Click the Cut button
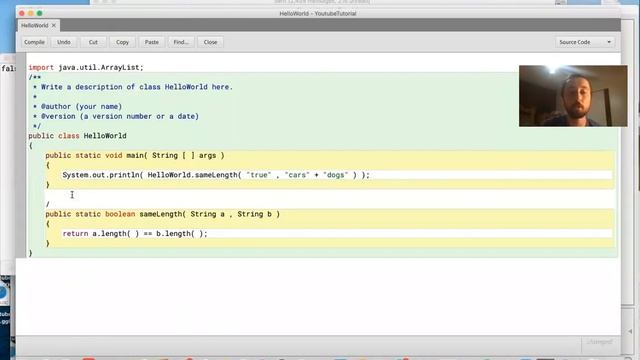This screenshot has width=640, height=360. [93, 42]
